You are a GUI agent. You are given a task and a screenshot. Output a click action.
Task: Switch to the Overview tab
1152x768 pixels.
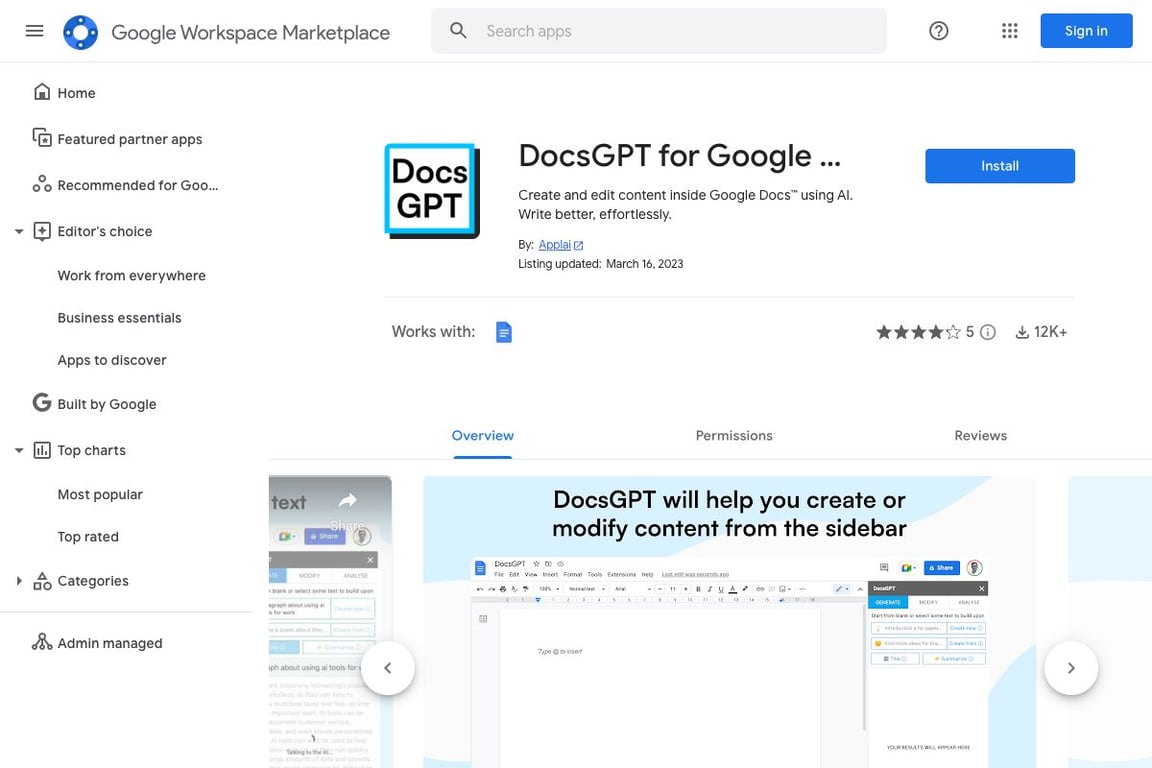(482, 436)
